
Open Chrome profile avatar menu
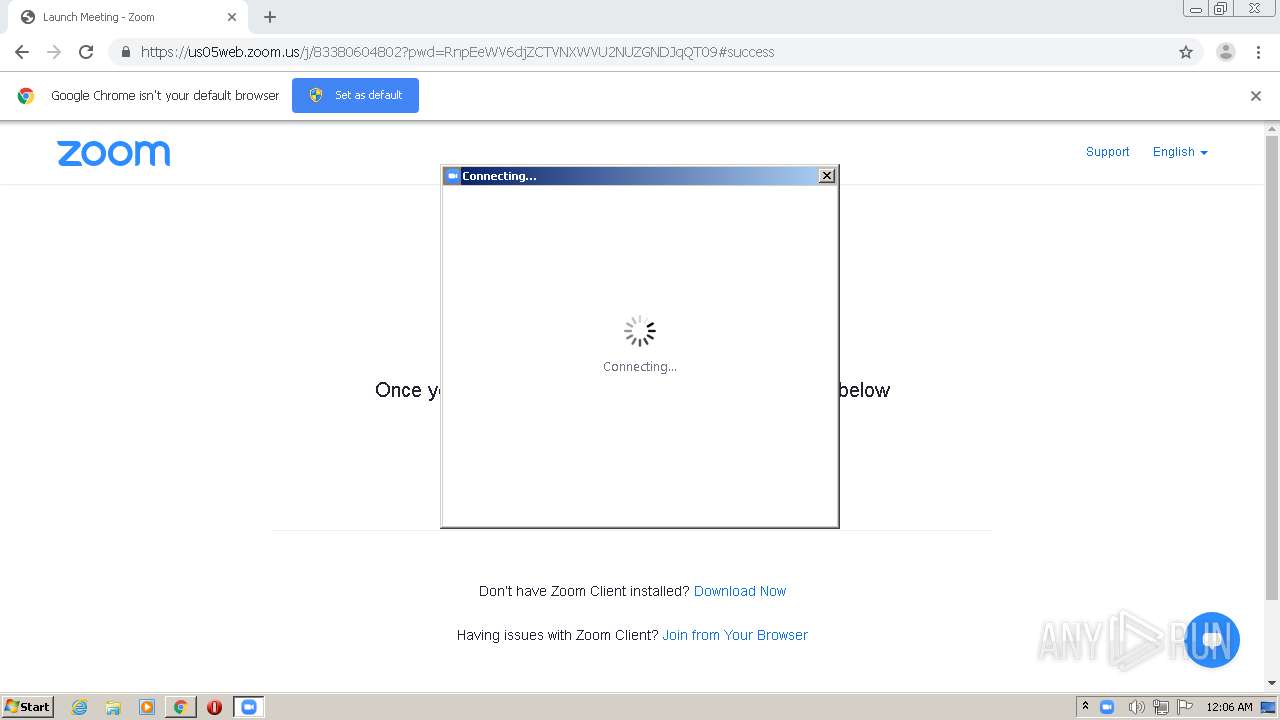(x=1226, y=52)
